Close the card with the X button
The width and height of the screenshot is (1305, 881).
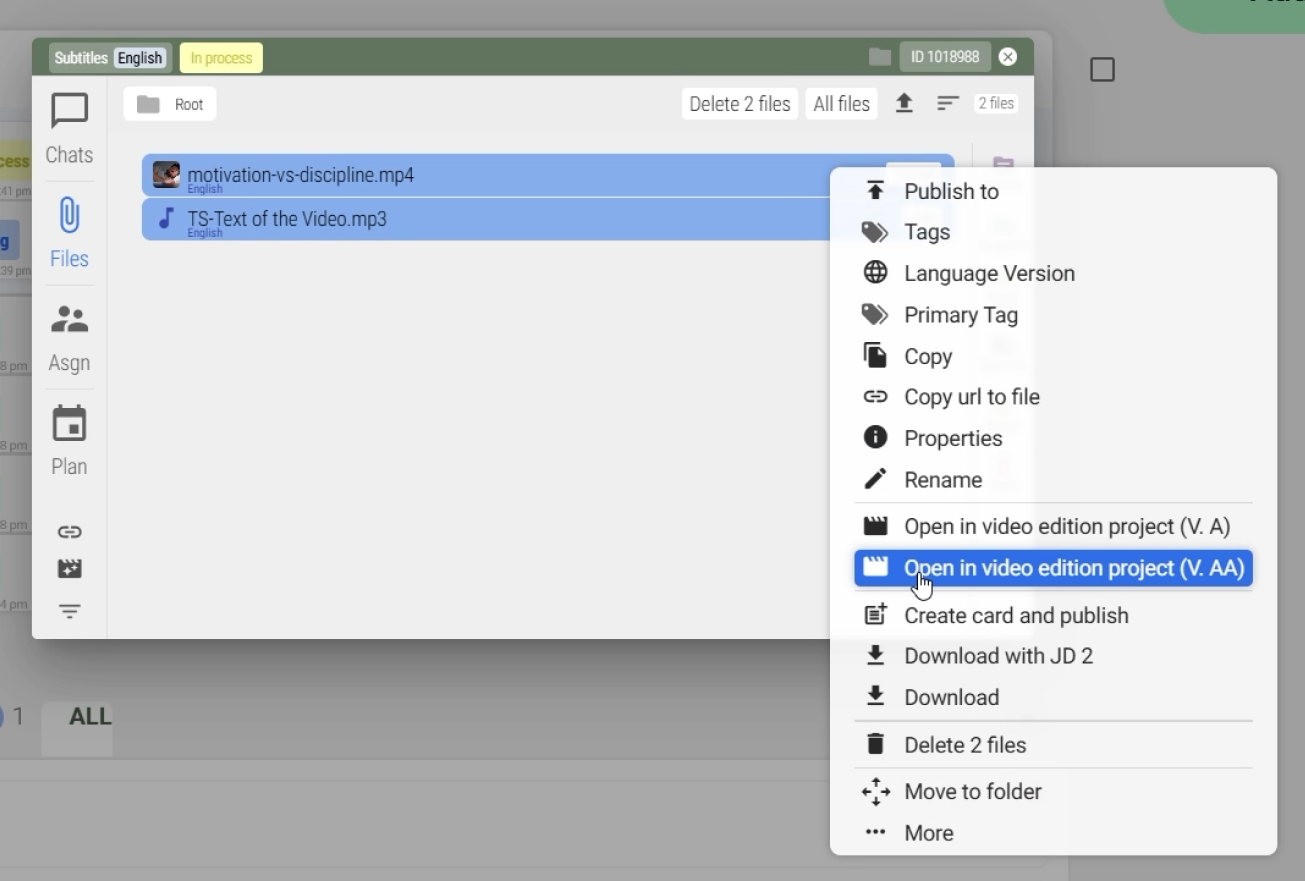(1008, 57)
